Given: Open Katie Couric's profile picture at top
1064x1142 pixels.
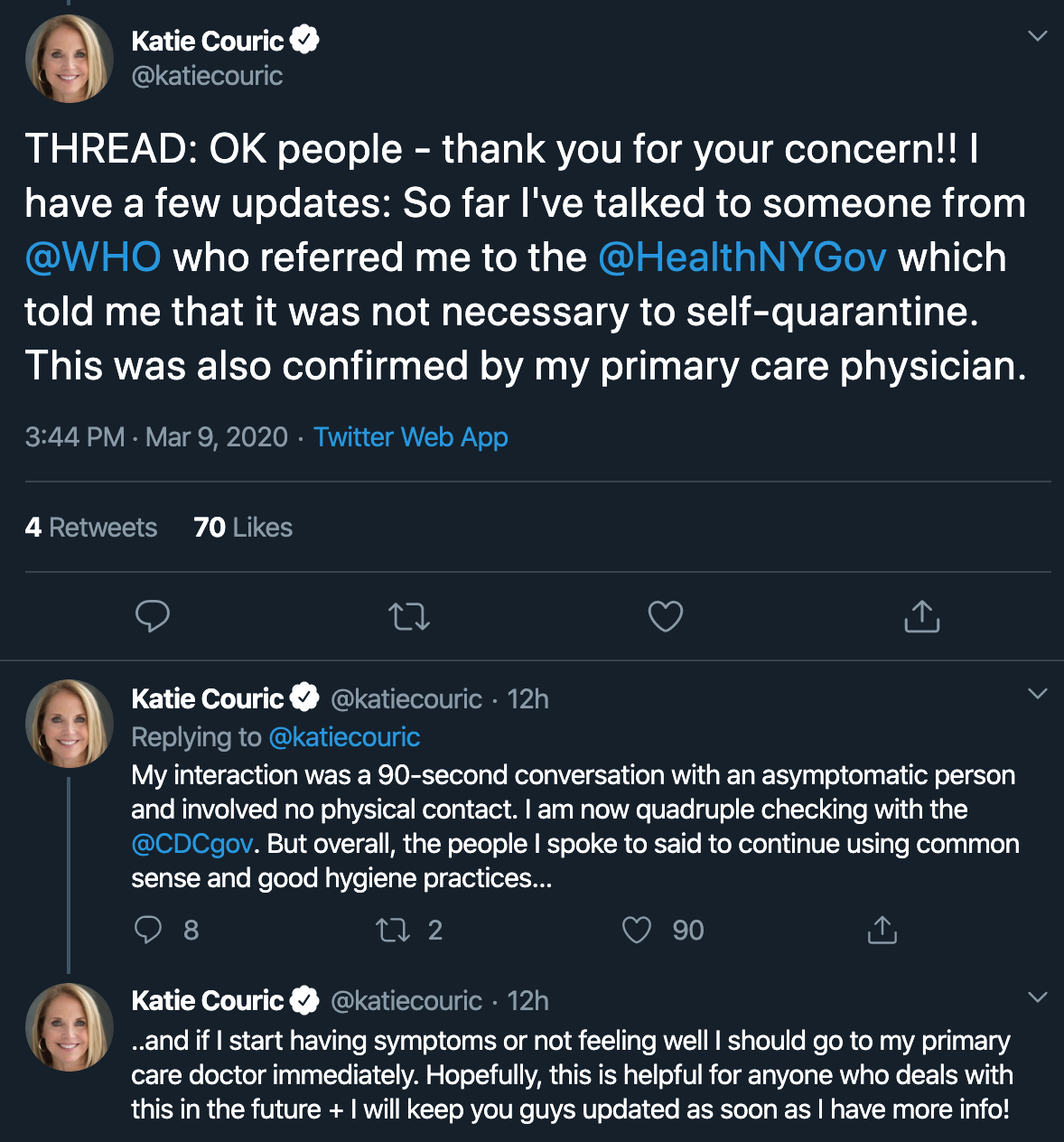Looking at the screenshot, I should point(69,59).
